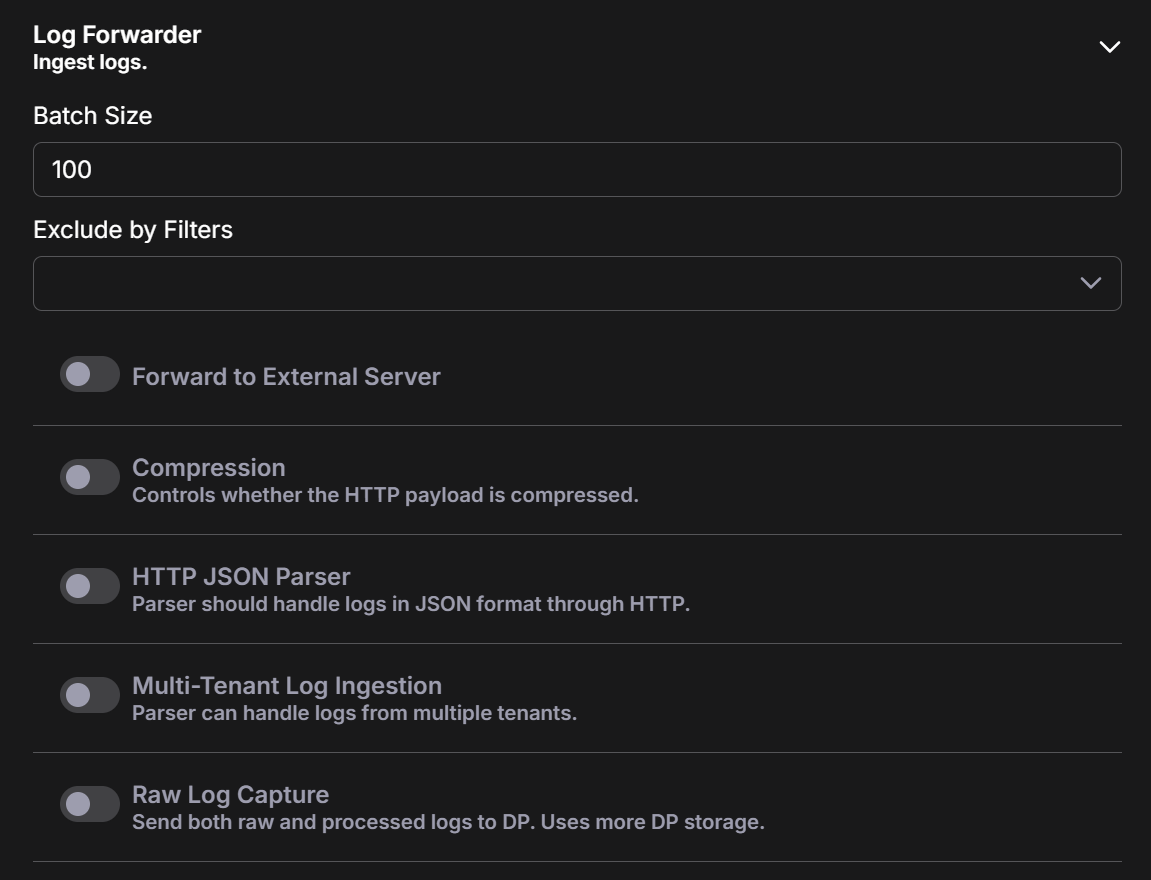The image size is (1151, 880).
Task: Click the Exclude by Filters label
Action: coord(133,230)
